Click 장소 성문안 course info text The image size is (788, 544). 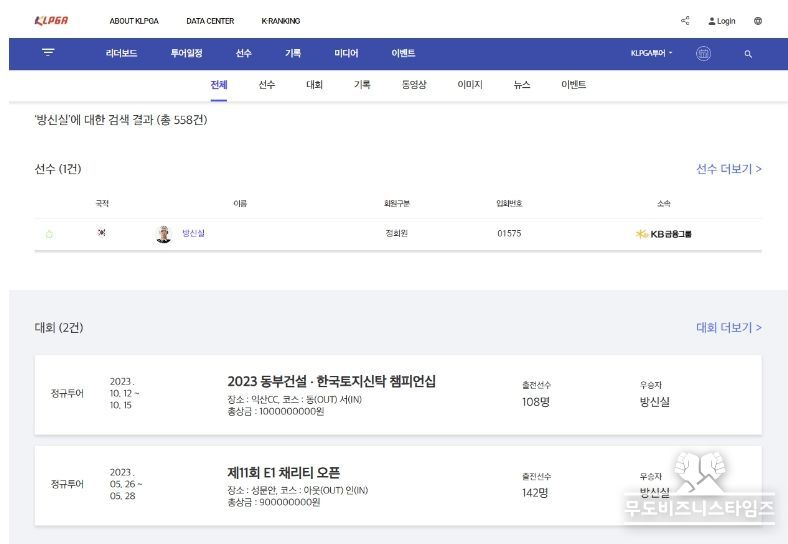[298, 490]
